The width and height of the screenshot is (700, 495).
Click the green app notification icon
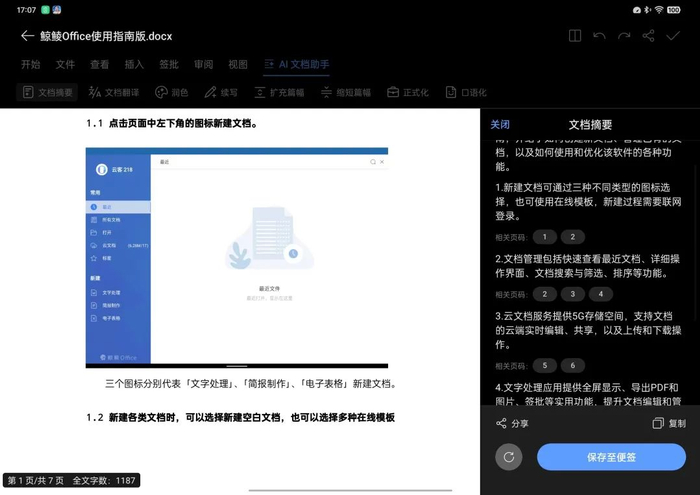click(45, 10)
